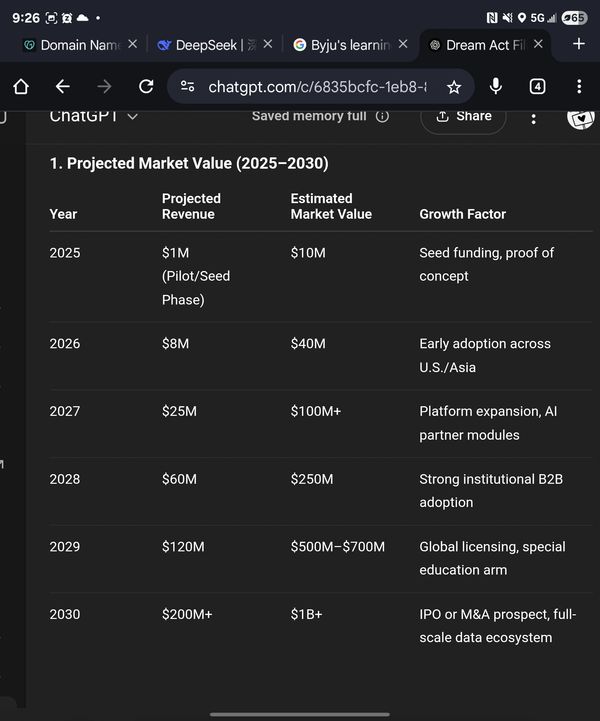The width and height of the screenshot is (600, 721).
Task: Reload the page with the refresh icon
Action: point(146,87)
